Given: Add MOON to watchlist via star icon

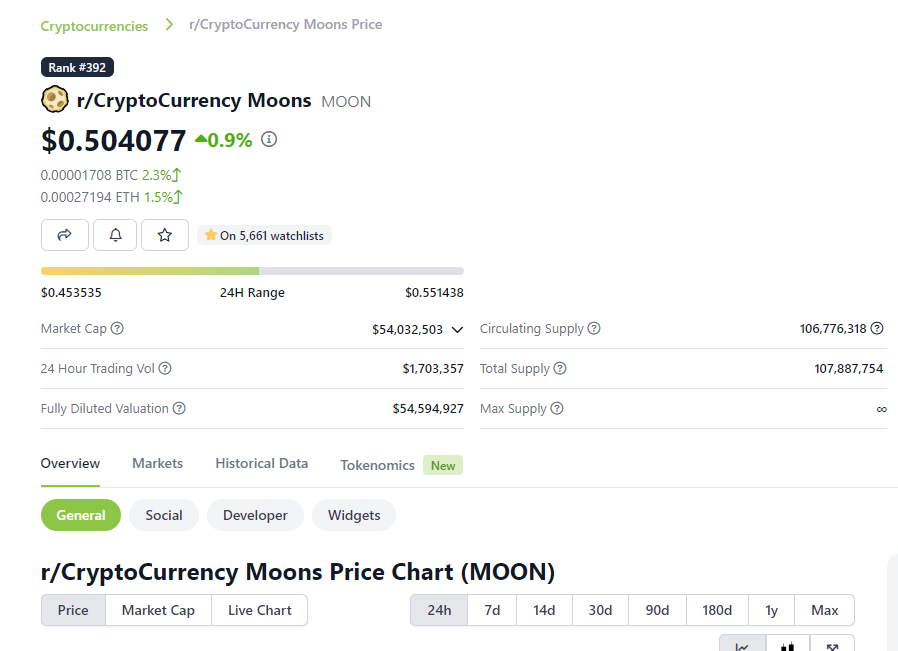Looking at the screenshot, I should pyautogui.click(x=164, y=235).
